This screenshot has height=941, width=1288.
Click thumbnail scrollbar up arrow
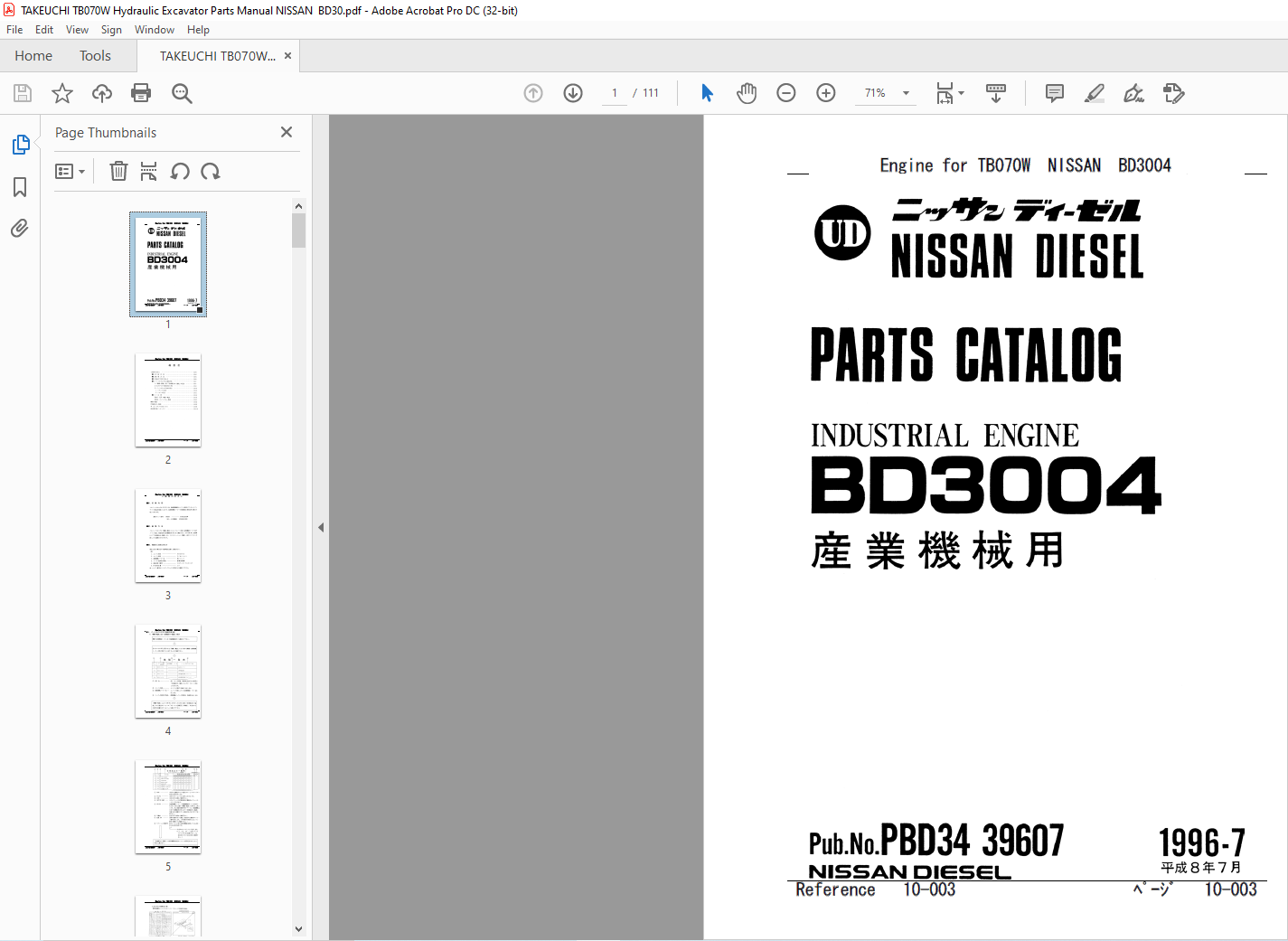coord(298,206)
